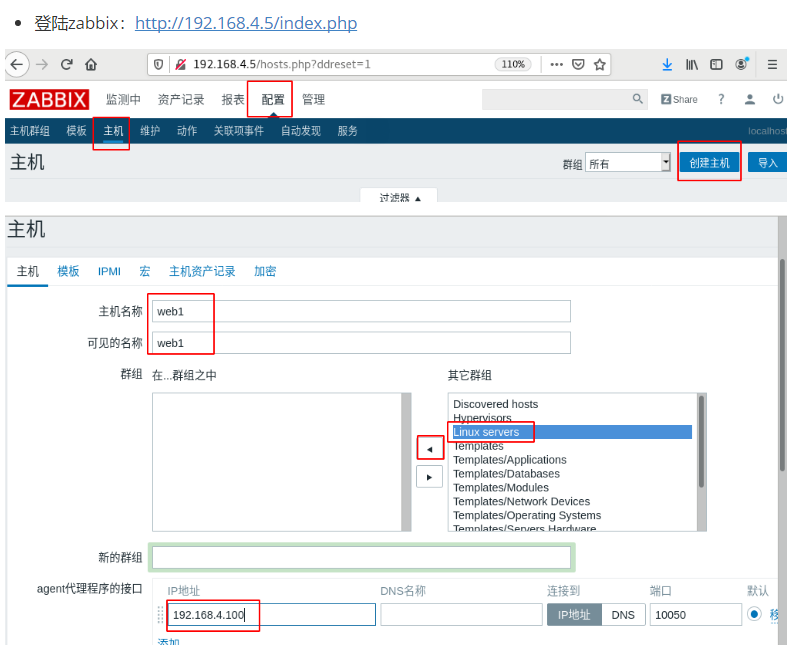The image size is (799, 648).
Task: Click 导入 button
Action: tap(767, 163)
